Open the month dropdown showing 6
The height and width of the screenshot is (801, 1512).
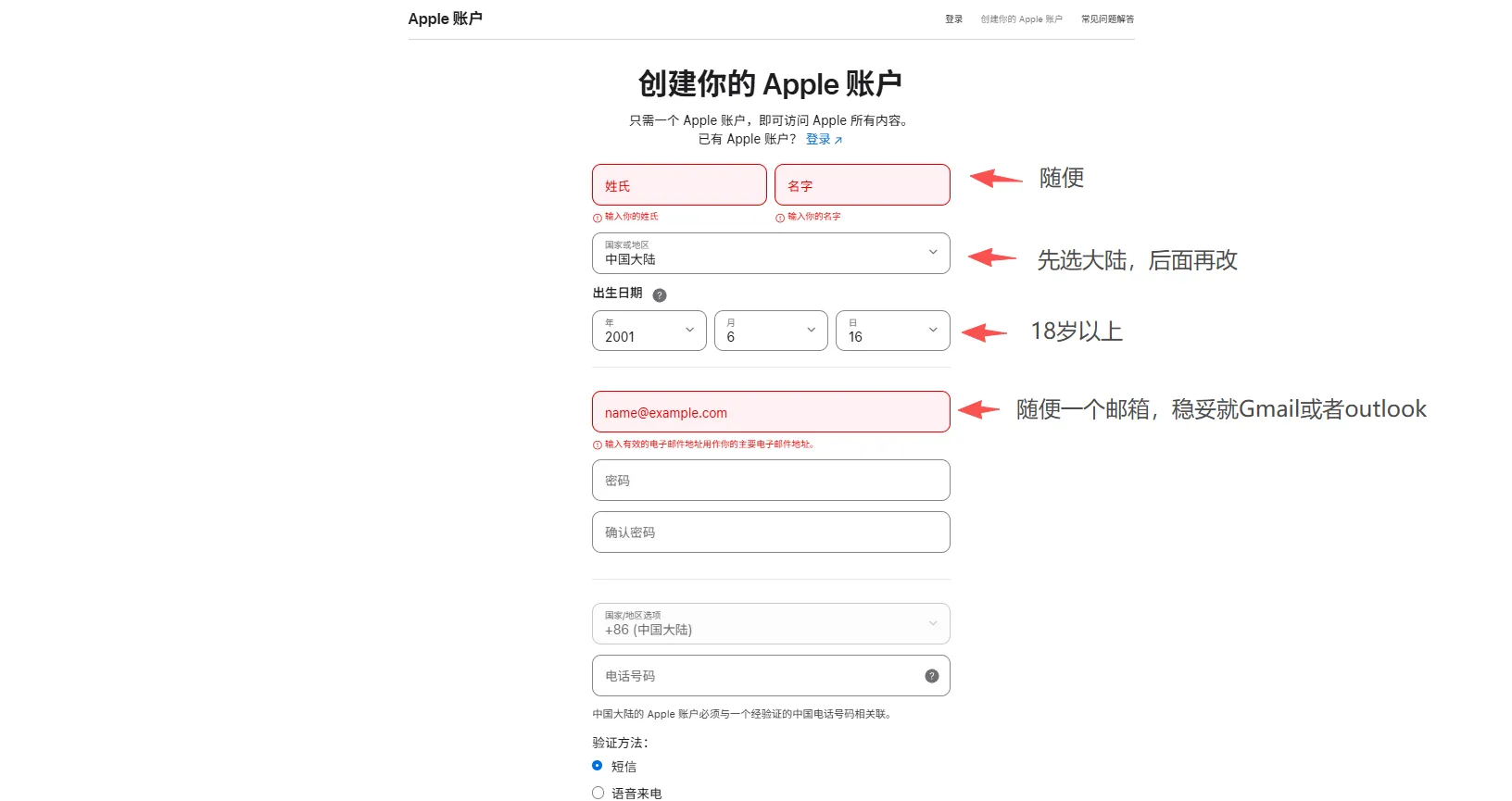(771, 331)
